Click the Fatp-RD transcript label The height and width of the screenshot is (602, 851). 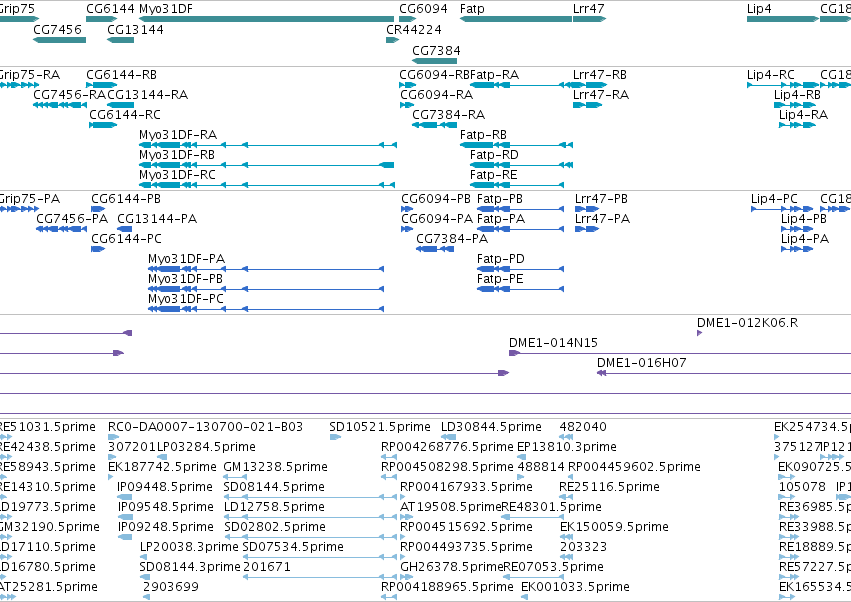click(x=494, y=155)
